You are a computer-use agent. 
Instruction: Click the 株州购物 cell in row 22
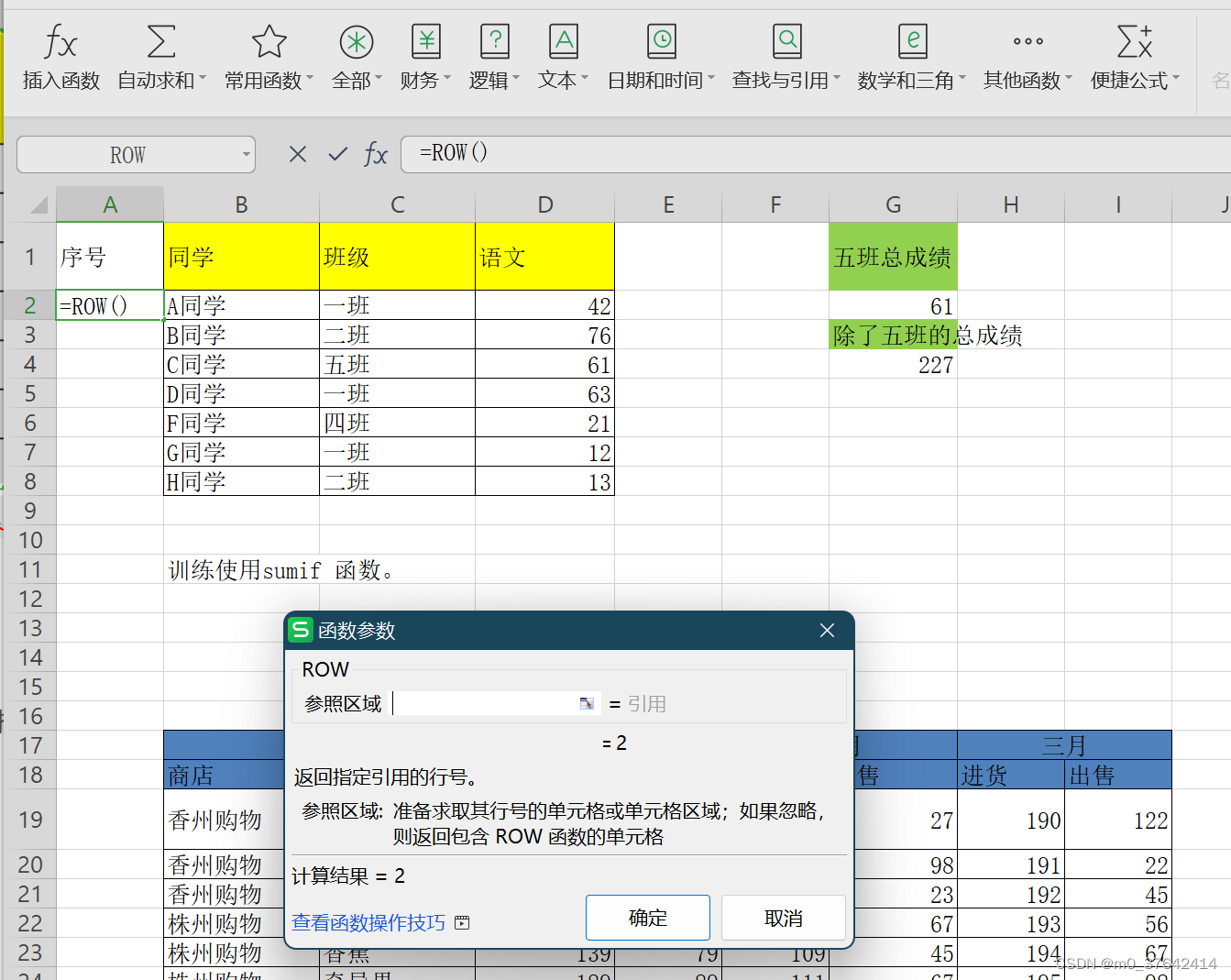(225, 923)
